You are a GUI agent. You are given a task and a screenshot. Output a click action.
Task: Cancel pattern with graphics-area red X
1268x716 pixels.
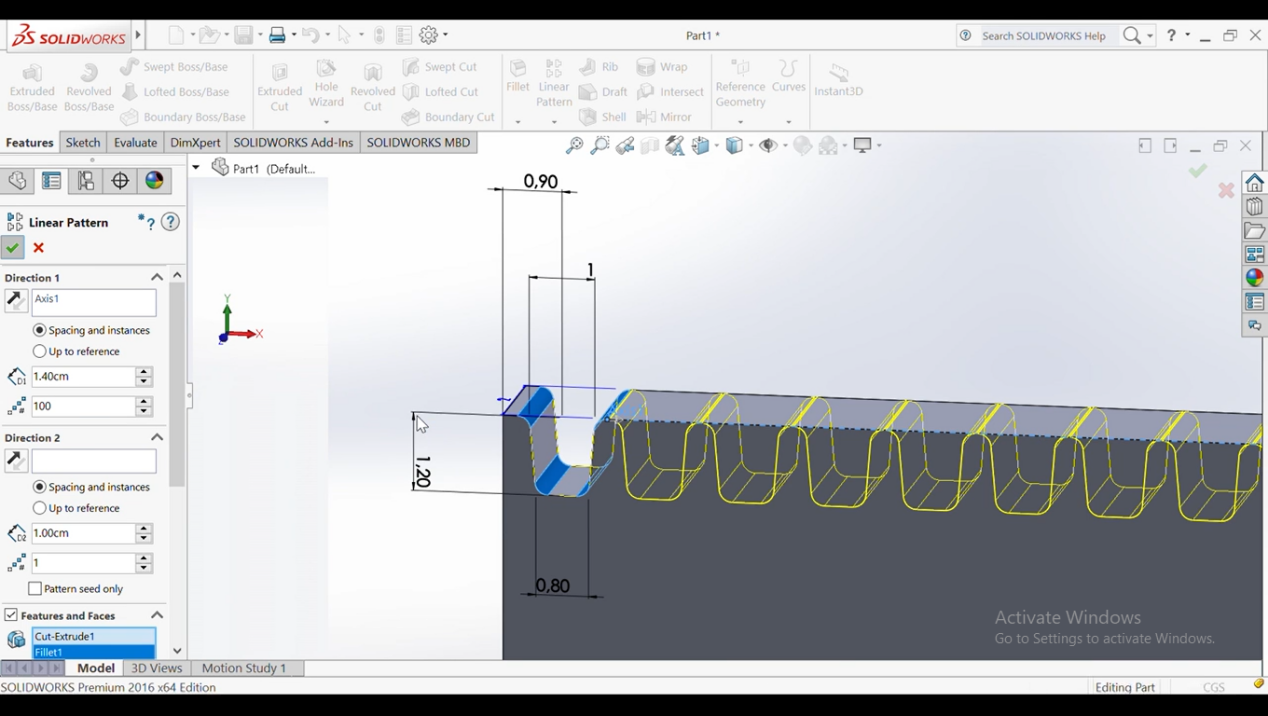[1226, 190]
